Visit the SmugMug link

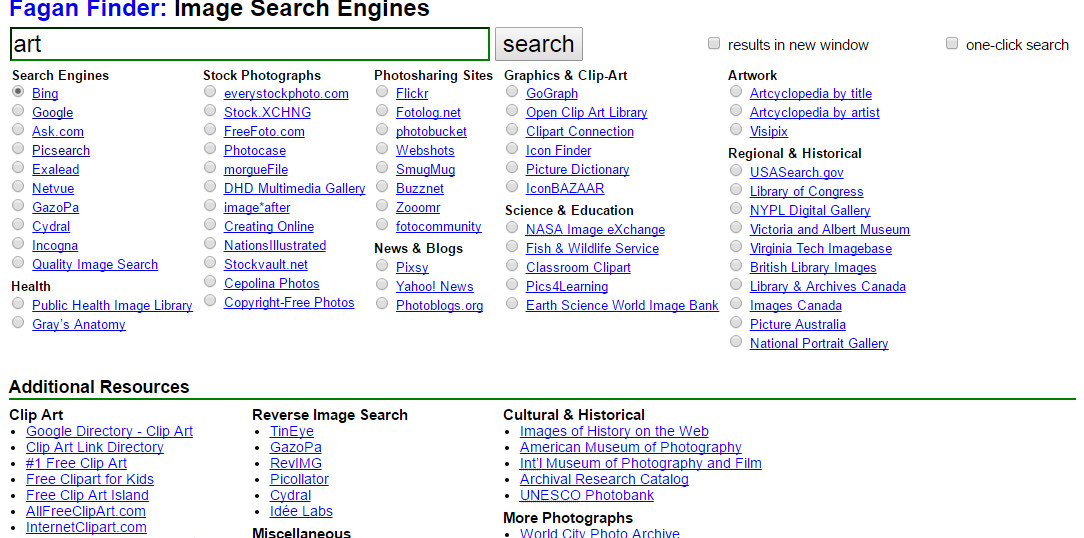[426, 169]
